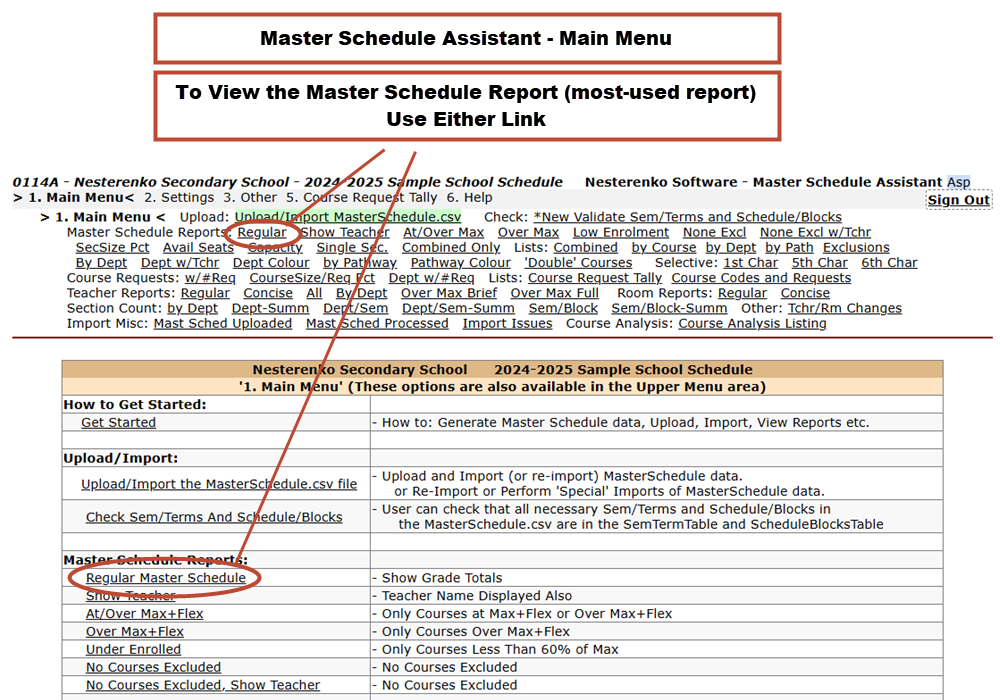Image resolution: width=1000 pixels, height=700 pixels.
Task: View the Over Max Brief teacher report
Action: pyautogui.click(x=449, y=293)
